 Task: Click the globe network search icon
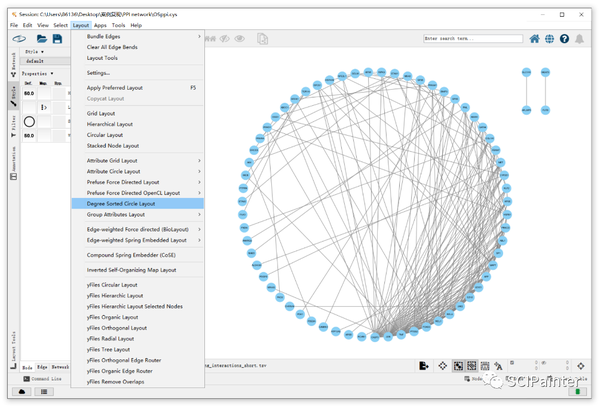tap(549, 39)
